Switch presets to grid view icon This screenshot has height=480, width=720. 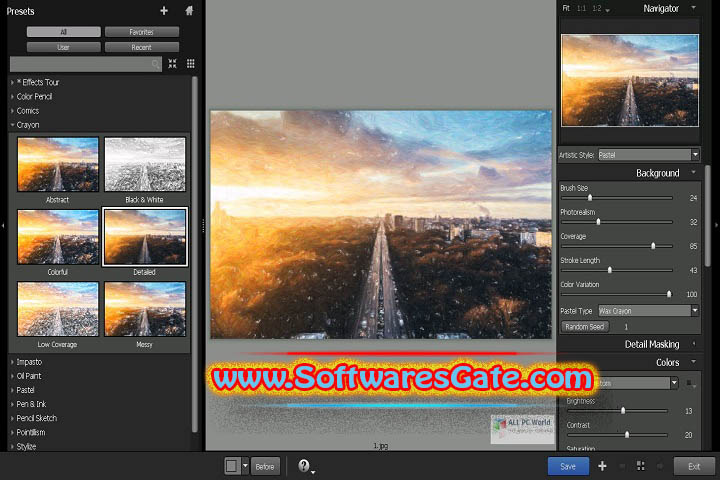point(191,63)
